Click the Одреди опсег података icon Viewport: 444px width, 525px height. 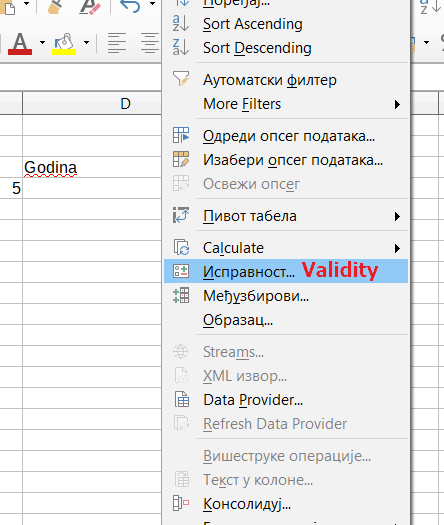click(x=181, y=135)
